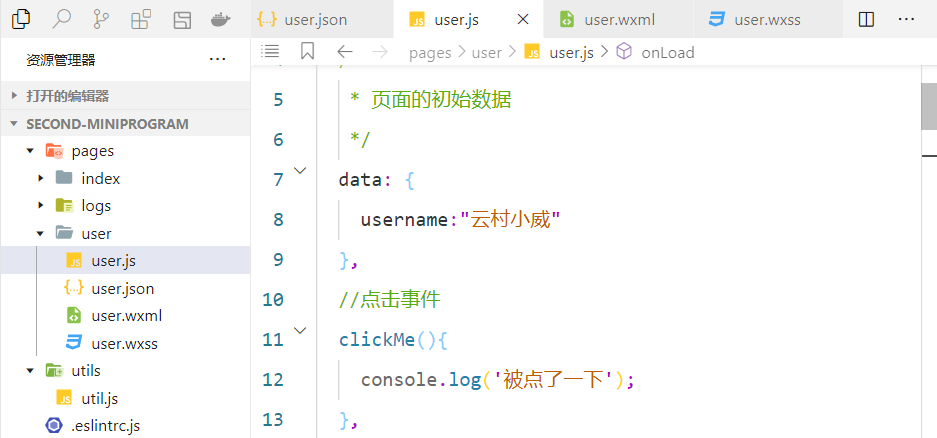Click the onLoad breadcrumb symbol
This screenshot has width=937, height=438.
click(667, 52)
